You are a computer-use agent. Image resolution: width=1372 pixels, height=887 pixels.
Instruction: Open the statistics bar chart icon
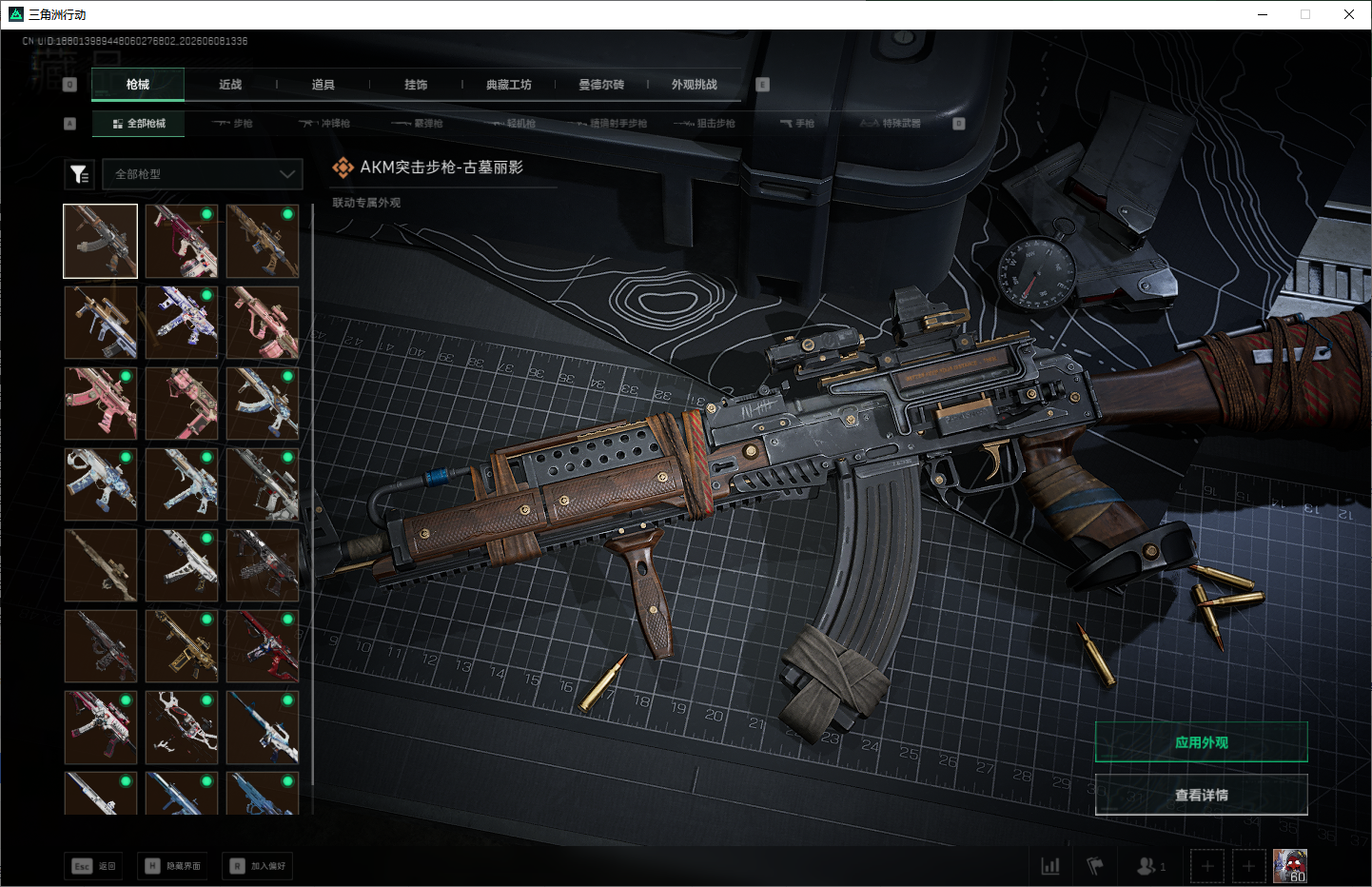click(x=1050, y=866)
